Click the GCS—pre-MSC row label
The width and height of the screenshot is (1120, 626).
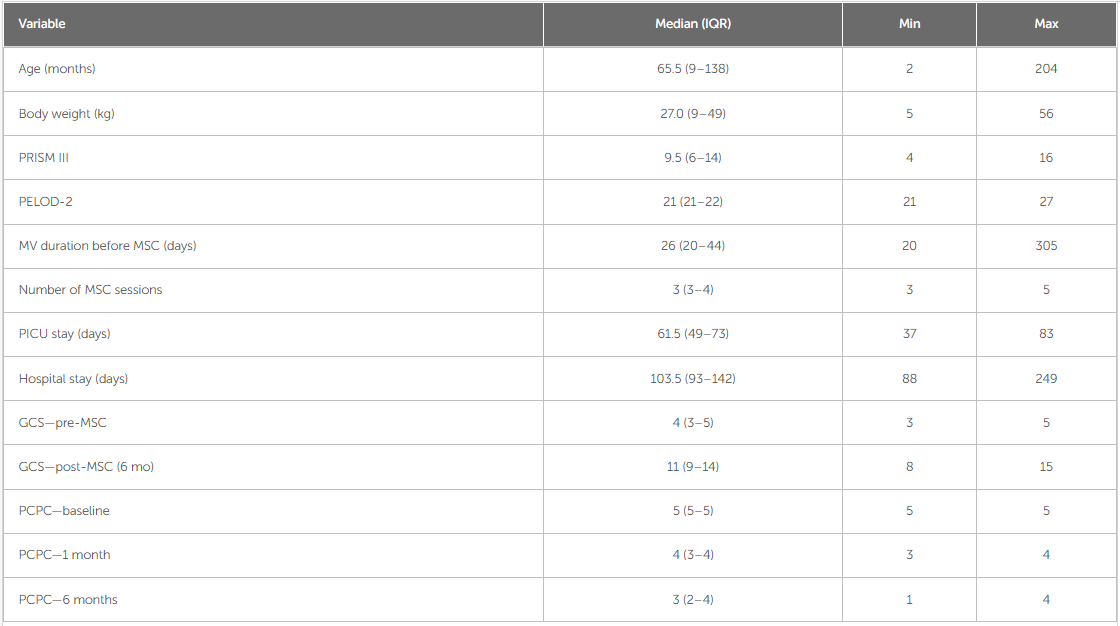click(x=62, y=423)
